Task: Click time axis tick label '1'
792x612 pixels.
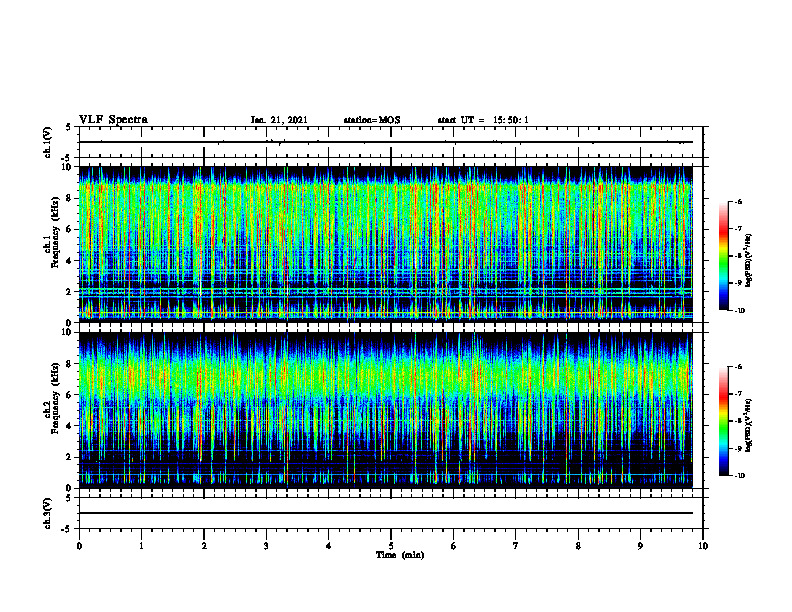Action: (x=141, y=546)
